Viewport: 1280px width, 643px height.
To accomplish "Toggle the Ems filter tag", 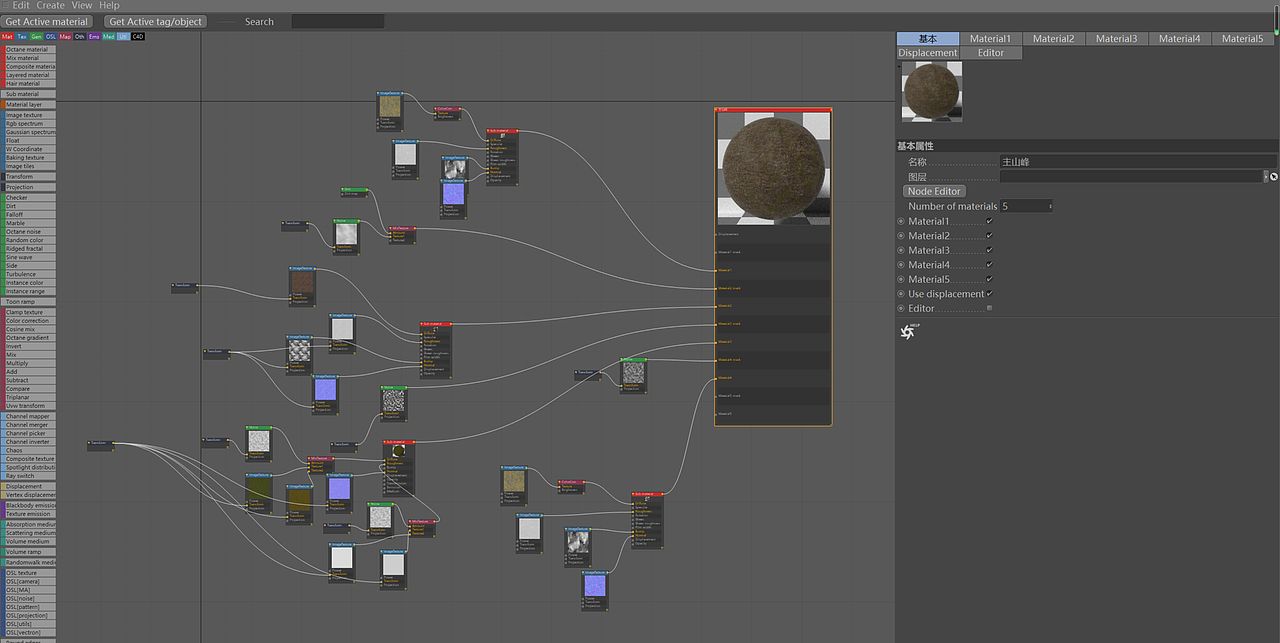I will click(94, 36).
